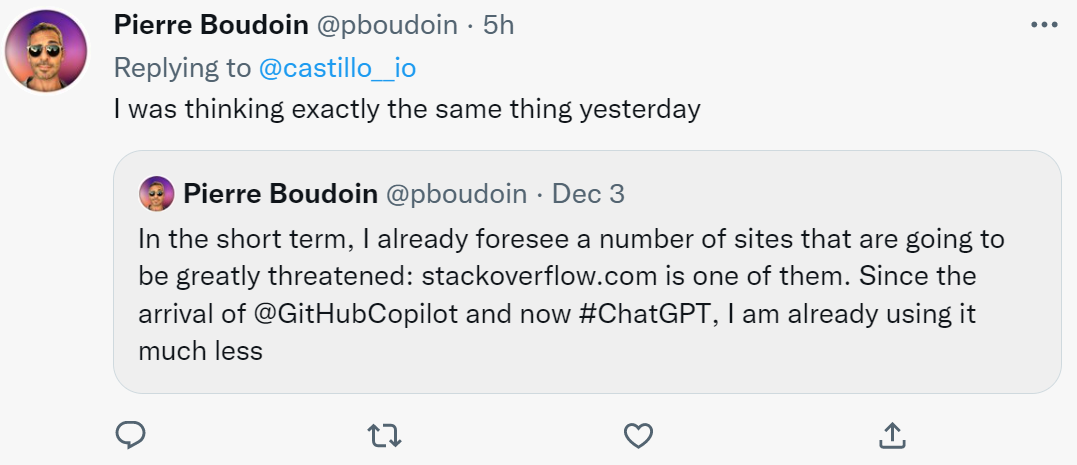Like the tweet with the heart icon

point(638,435)
